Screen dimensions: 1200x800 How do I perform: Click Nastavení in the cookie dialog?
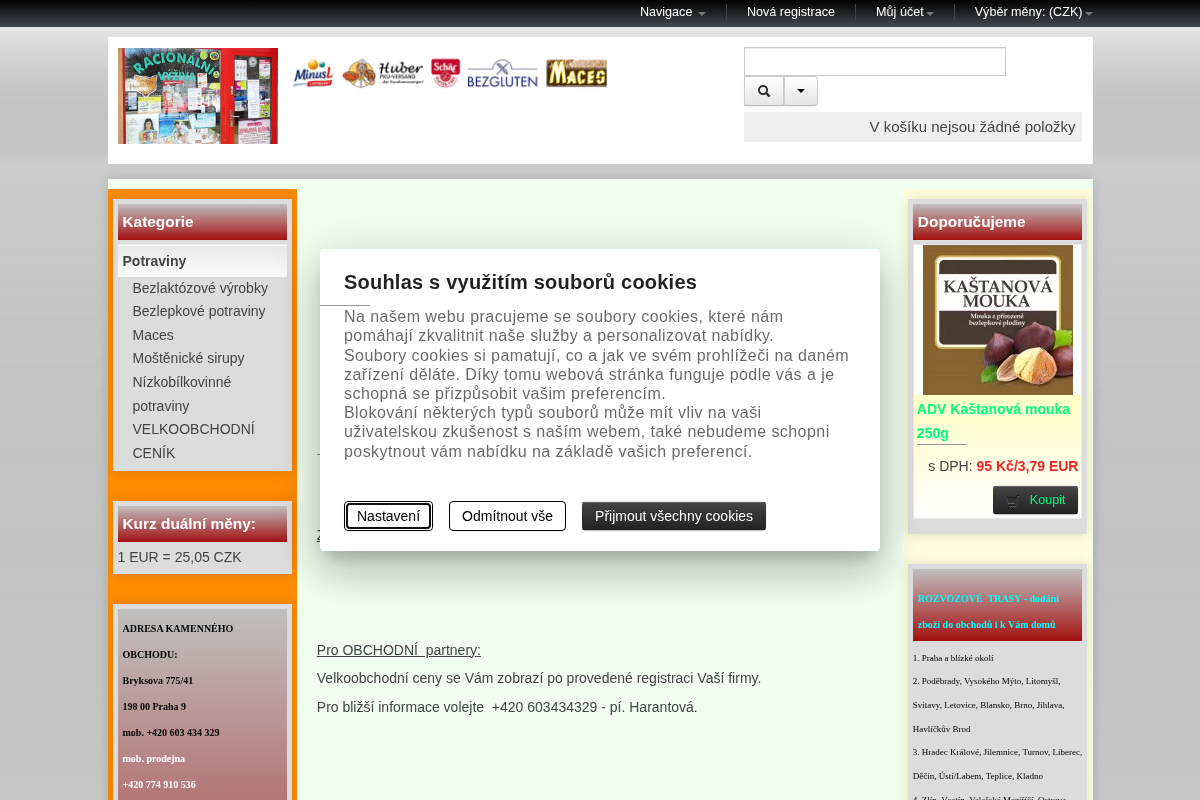click(x=389, y=516)
